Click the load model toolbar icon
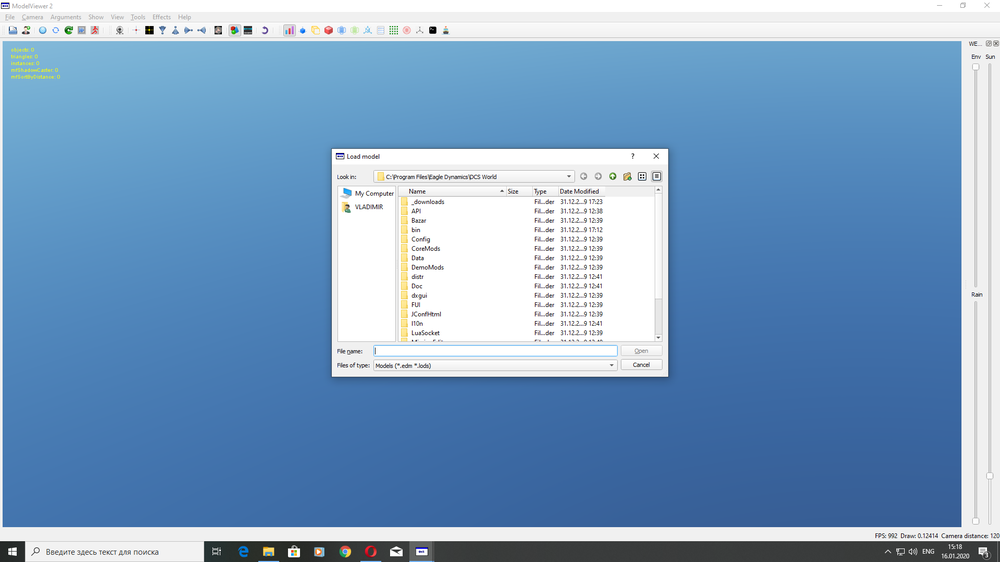Image resolution: width=1000 pixels, height=562 pixels. click(13, 30)
